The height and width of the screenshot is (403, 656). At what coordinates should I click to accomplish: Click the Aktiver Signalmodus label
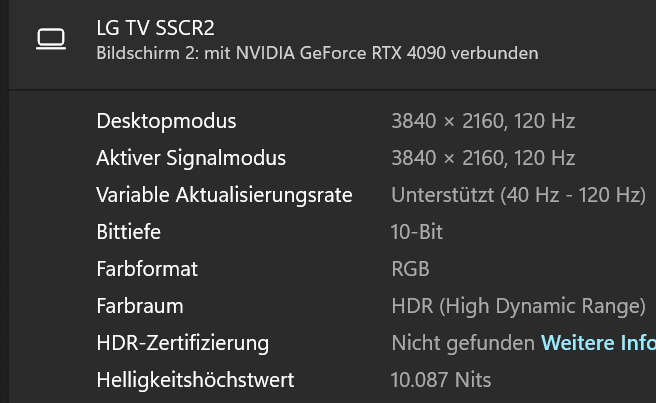click(191, 158)
